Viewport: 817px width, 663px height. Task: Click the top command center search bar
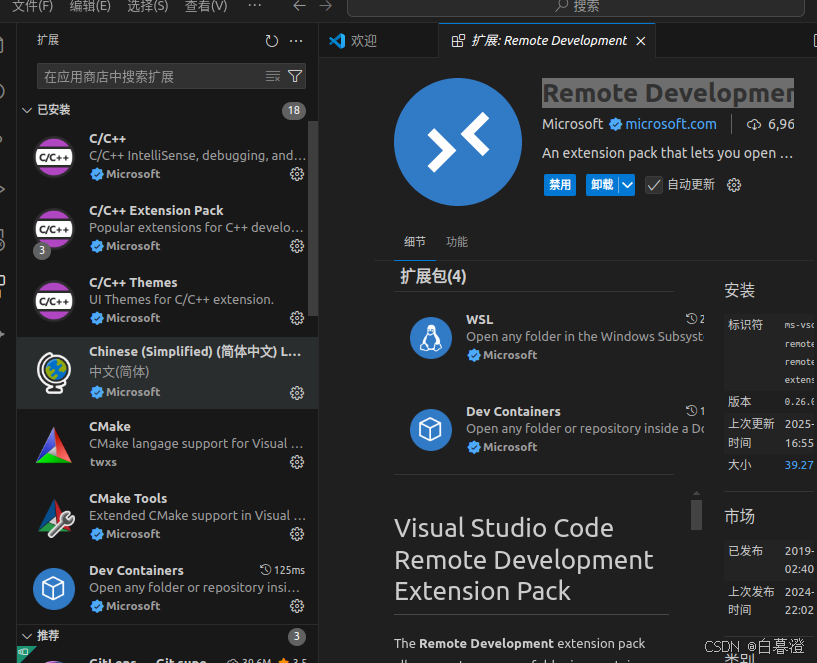576,7
